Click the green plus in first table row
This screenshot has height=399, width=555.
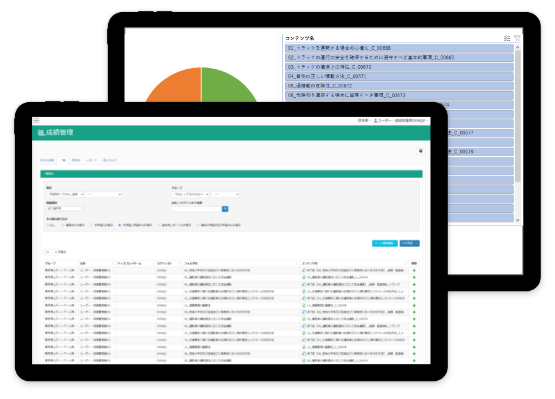click(414, 270)
